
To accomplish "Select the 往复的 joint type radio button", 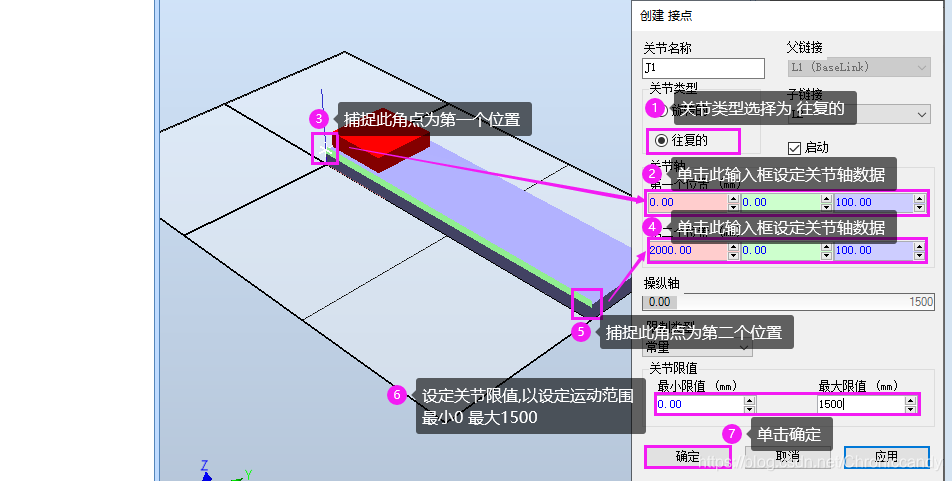I will [662, 141].
